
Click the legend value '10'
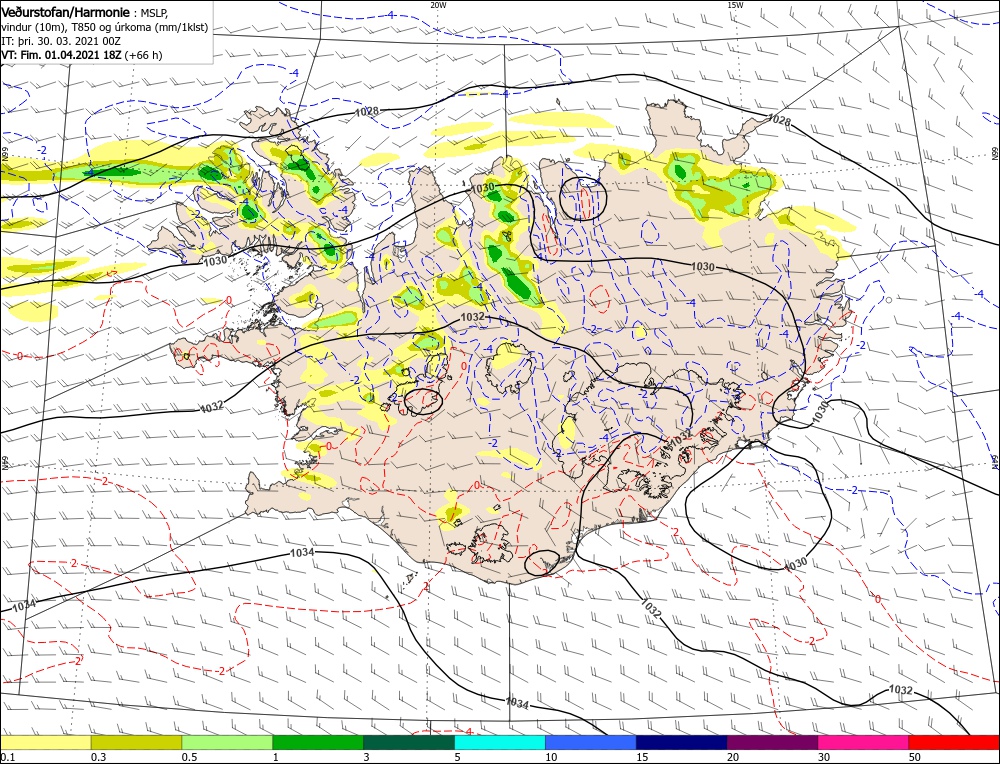(551, 757)
